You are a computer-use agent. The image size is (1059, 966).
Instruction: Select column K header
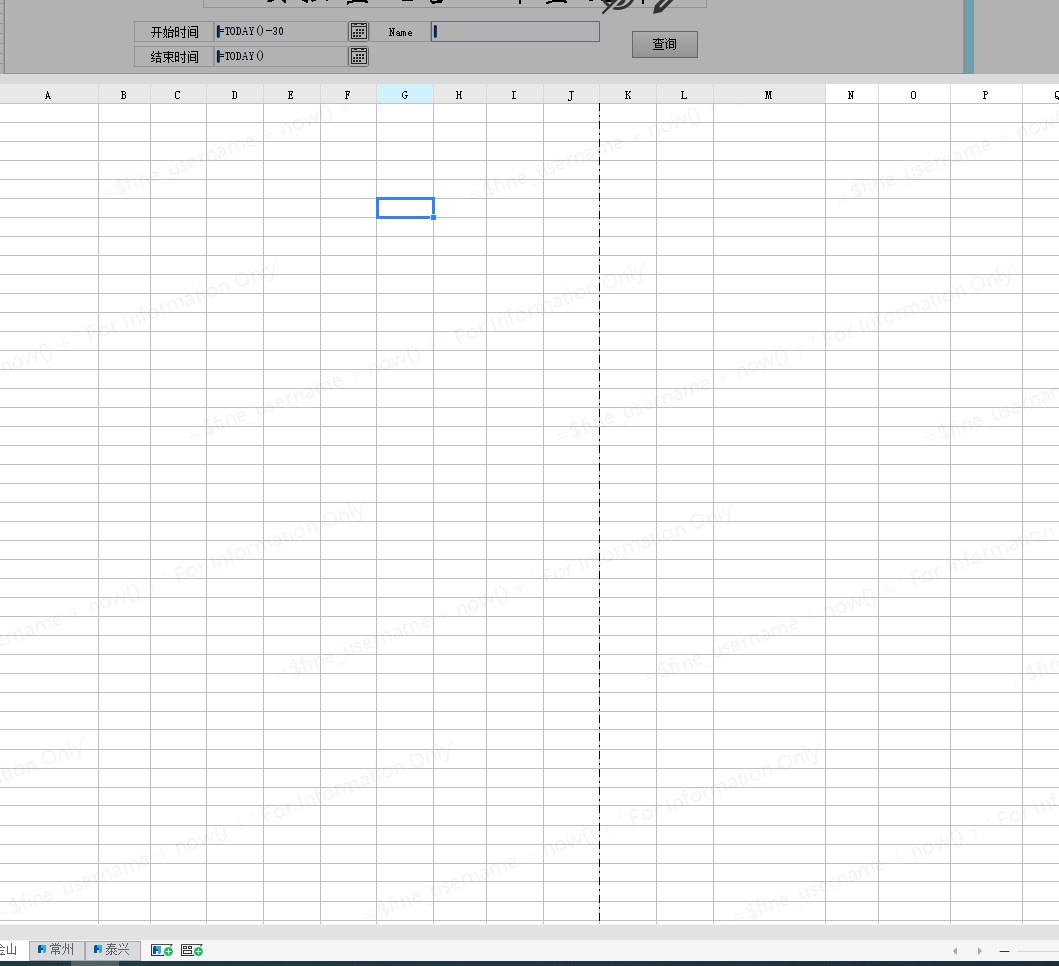(628, 95)
